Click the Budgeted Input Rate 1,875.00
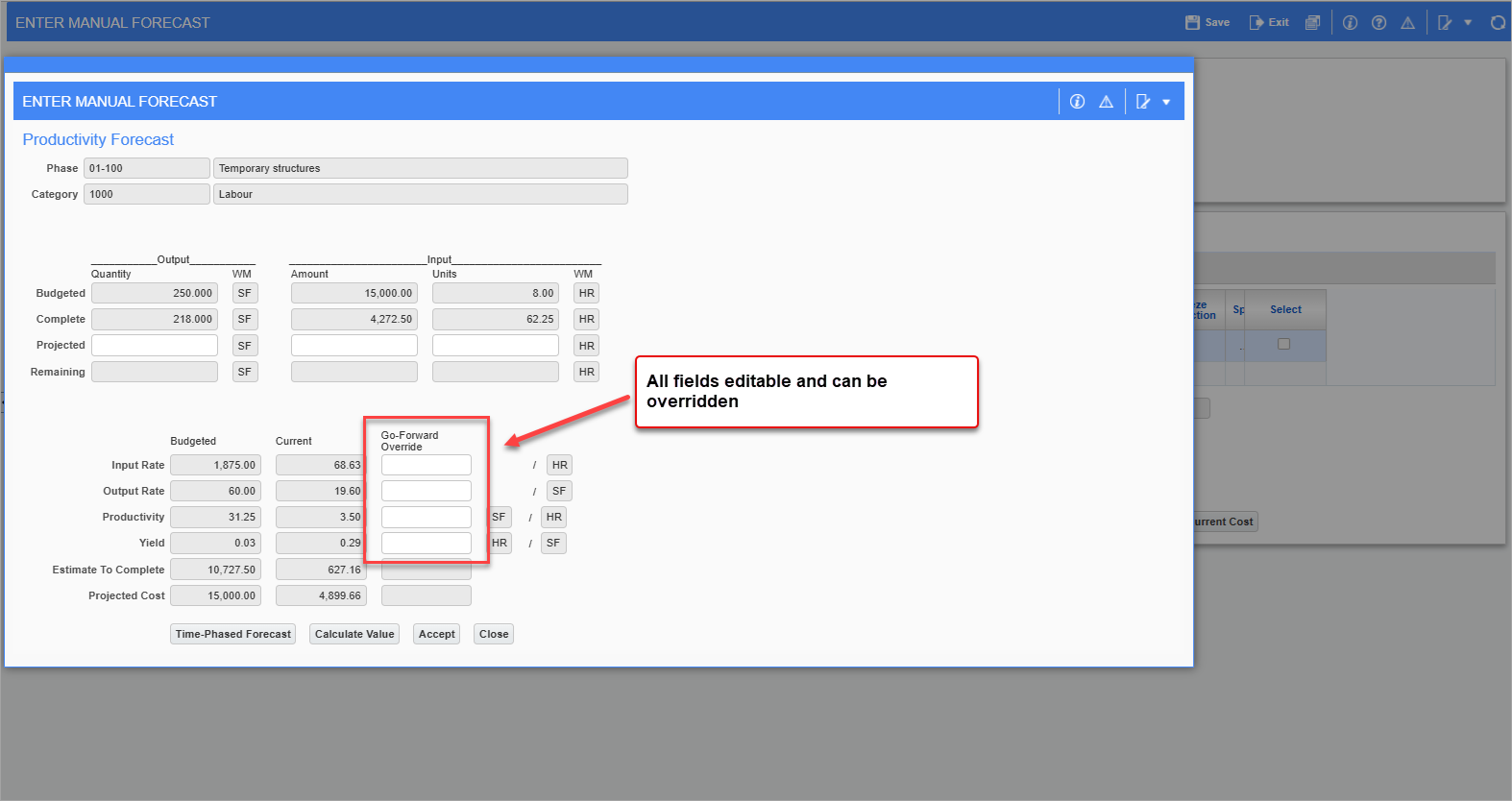Image resolution: width=1512 pixels, height=801 pixels. [x=216, y=465]
